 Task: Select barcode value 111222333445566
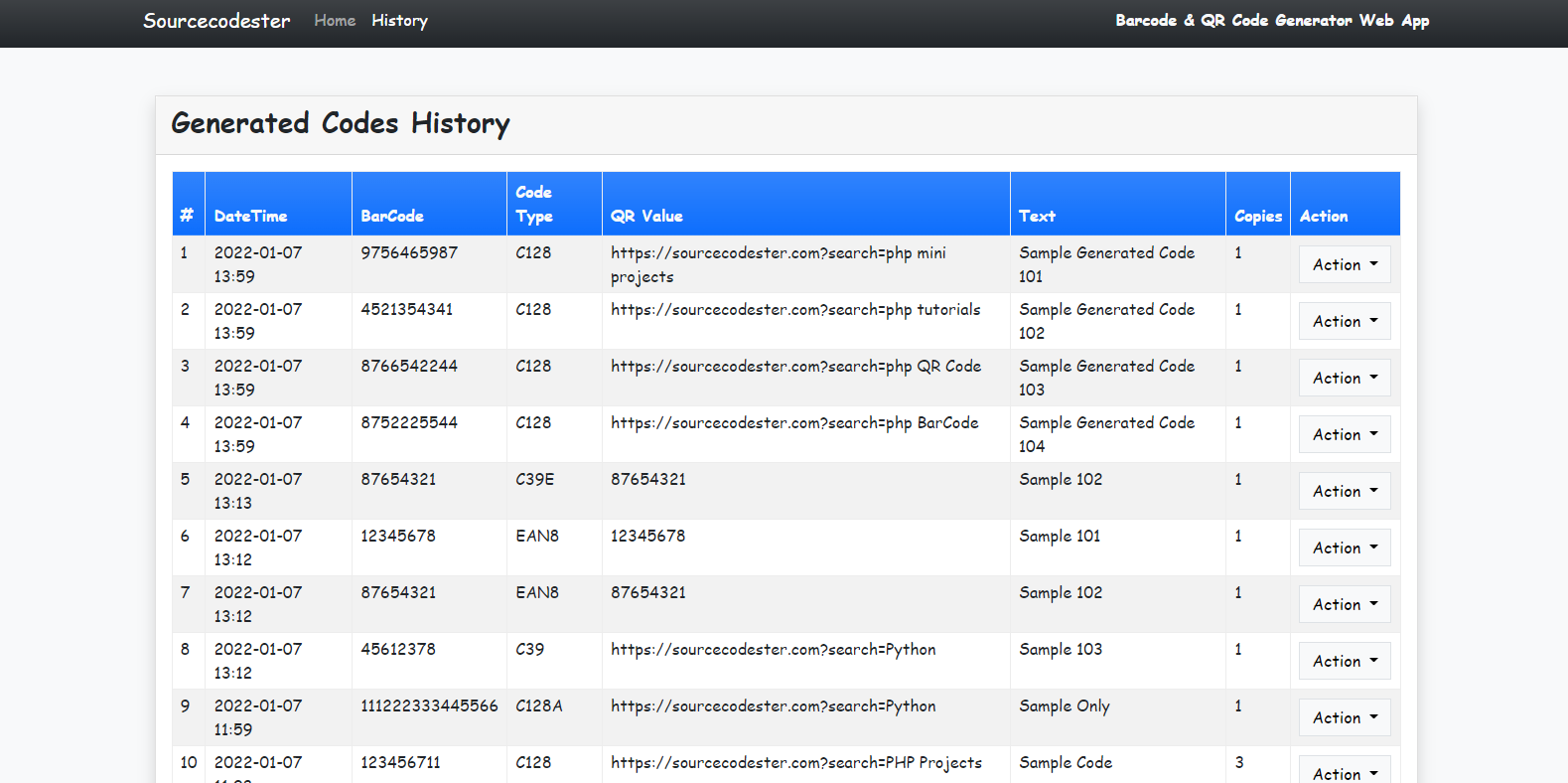pos(429,706)
